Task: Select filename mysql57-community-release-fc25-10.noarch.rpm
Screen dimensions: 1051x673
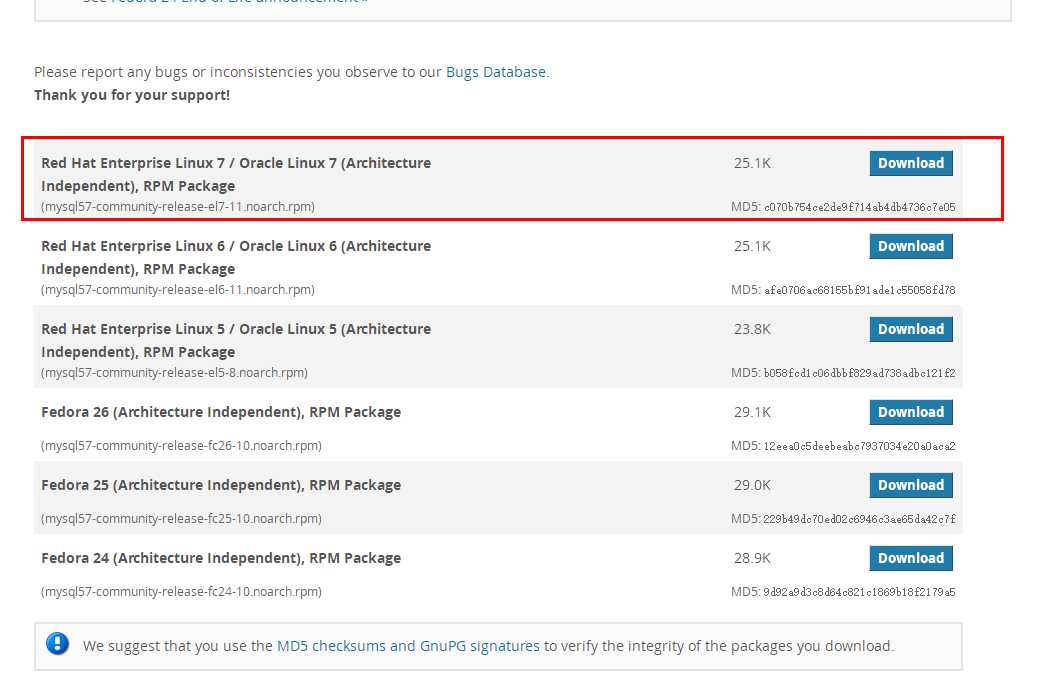Action: [181, 519]
